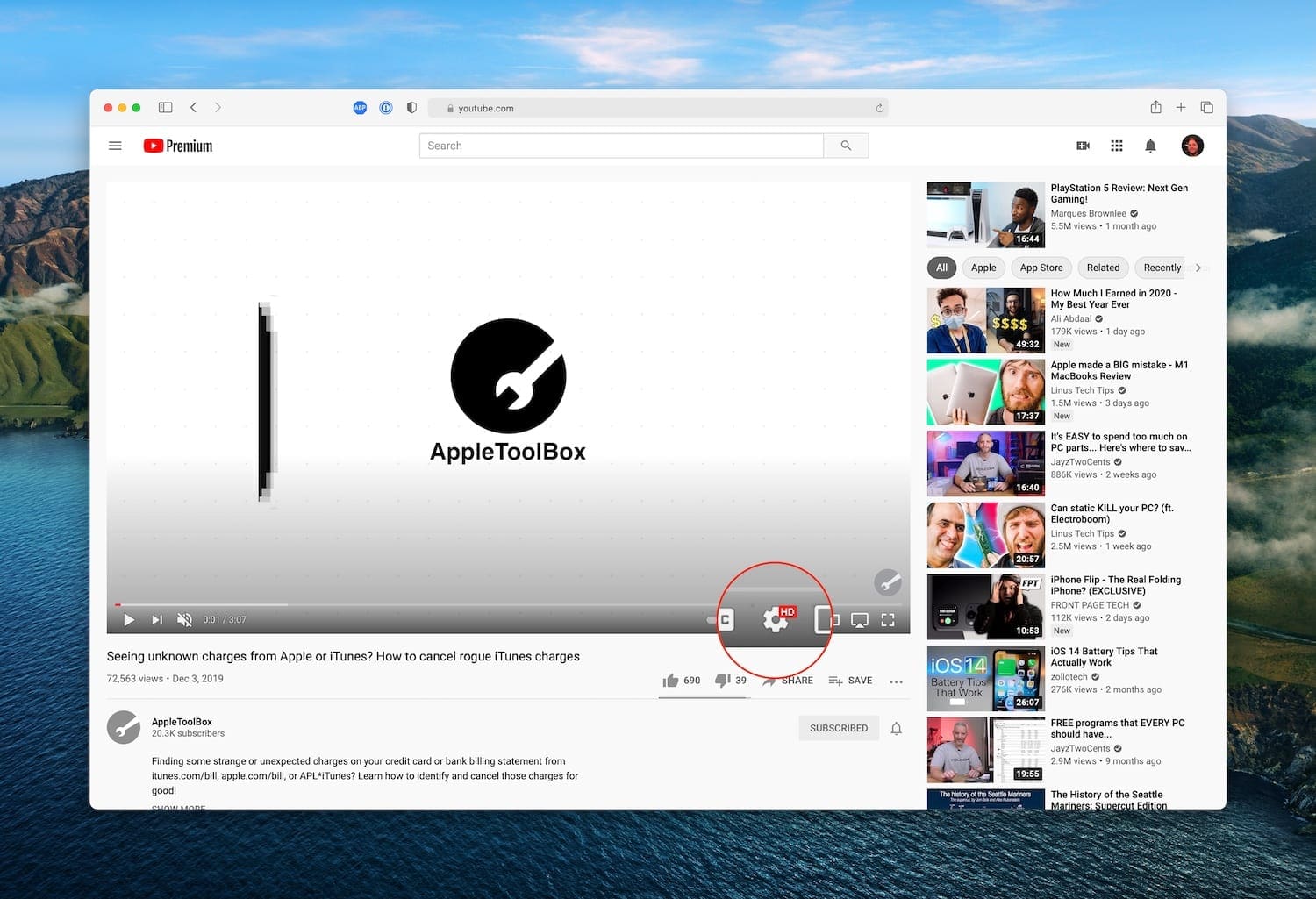The width and height of the screenshot is (1316, 899).
Task: Open AirPlay options in the player
Action: pyautogui.click(x=860, y=620)
